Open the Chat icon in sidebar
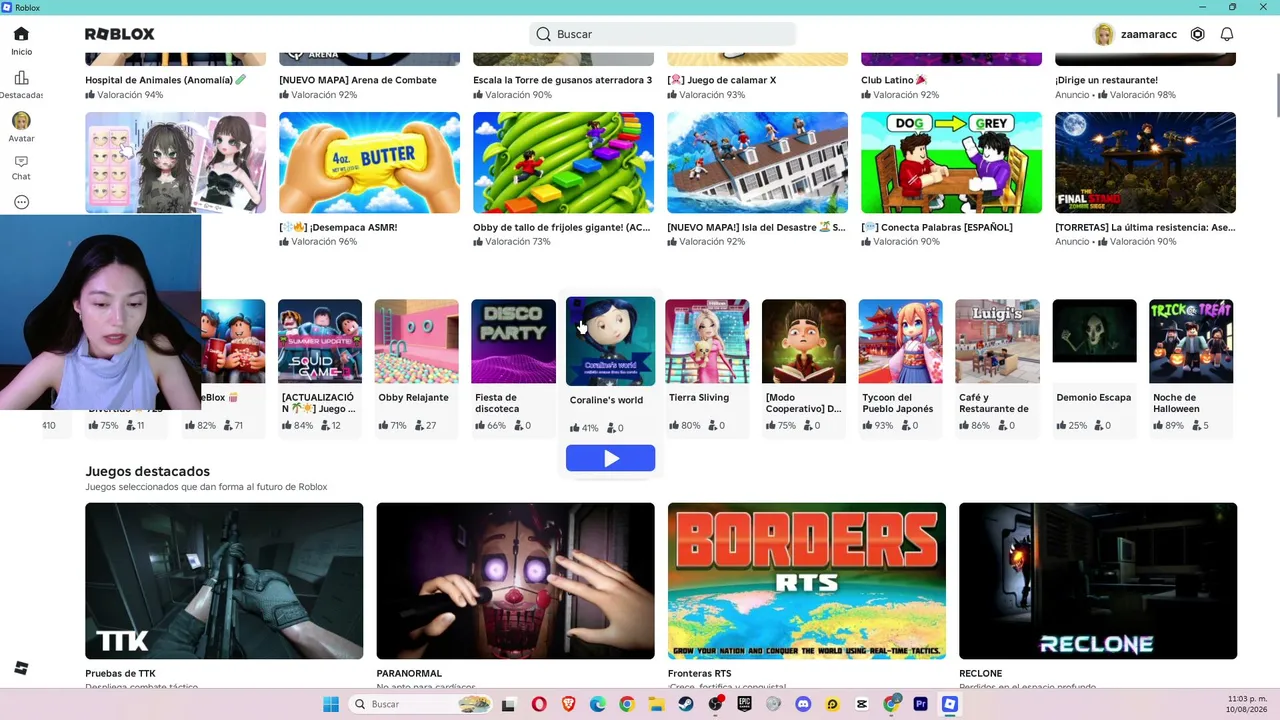The width and height of the screenshot is (1280, 720). tap(21, 161)
